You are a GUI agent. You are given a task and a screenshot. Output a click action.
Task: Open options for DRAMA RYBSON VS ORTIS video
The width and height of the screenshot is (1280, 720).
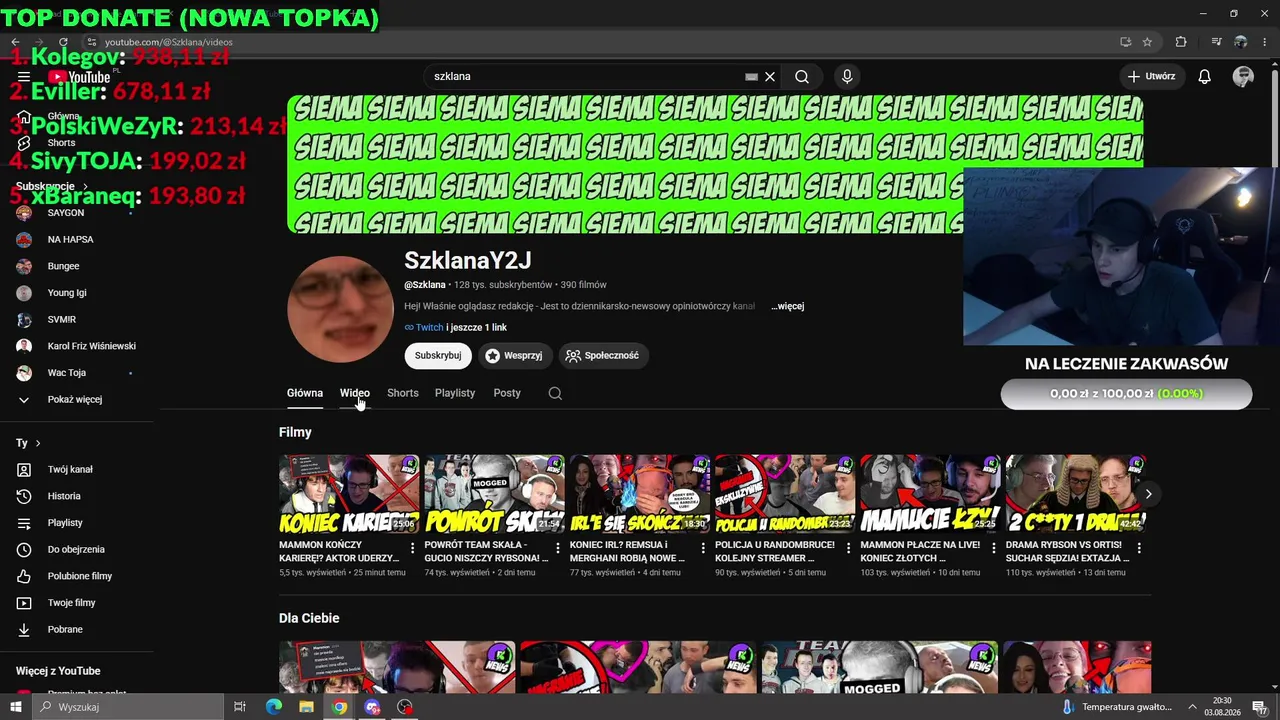pos(1138,548)
